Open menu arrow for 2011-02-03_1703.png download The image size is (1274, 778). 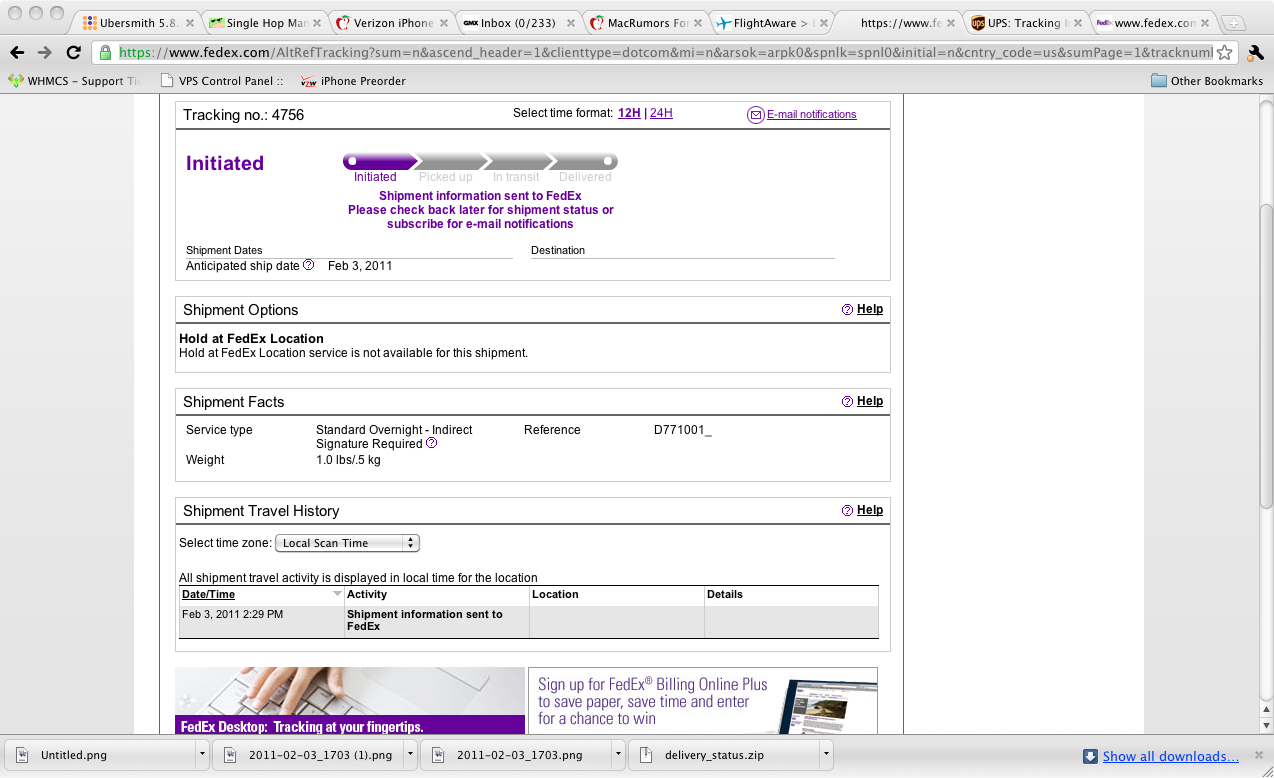click(618, 754)
